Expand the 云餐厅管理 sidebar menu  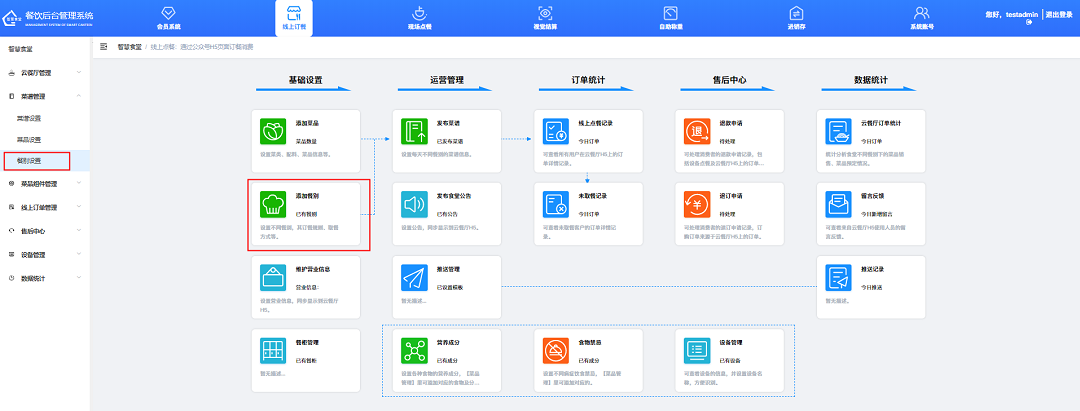44,73
